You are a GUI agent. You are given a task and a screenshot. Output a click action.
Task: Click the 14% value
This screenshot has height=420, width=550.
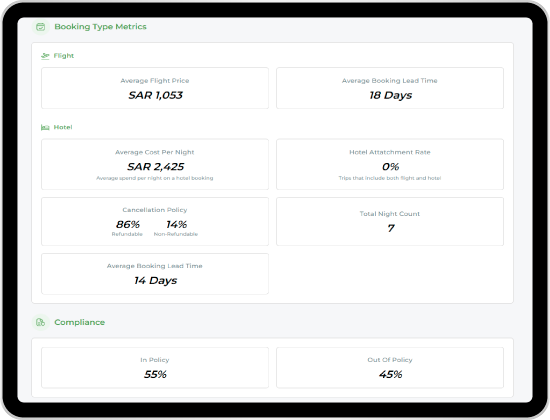pos(176,224)
